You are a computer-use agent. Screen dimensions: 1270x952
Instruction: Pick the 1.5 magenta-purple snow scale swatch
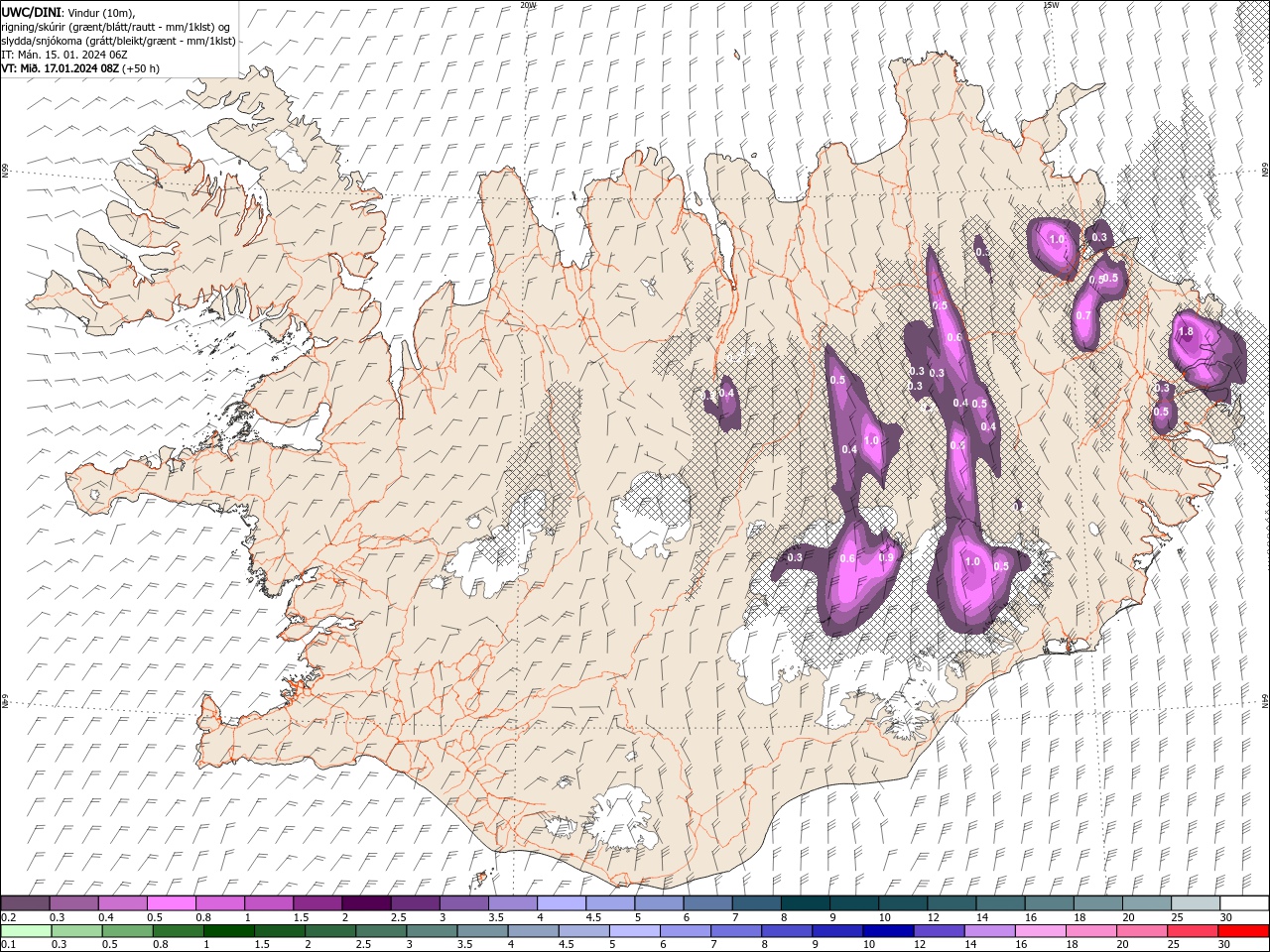tap(317, 903)
